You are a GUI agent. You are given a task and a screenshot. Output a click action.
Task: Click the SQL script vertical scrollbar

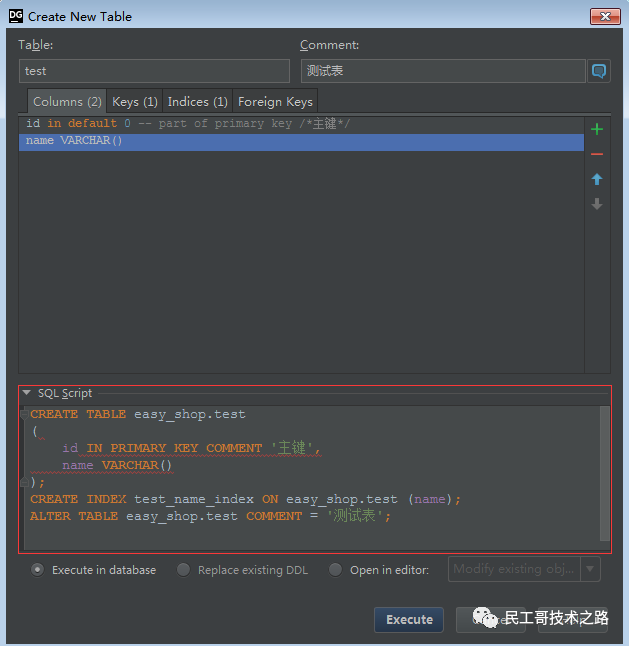click(x=605, y=473)
